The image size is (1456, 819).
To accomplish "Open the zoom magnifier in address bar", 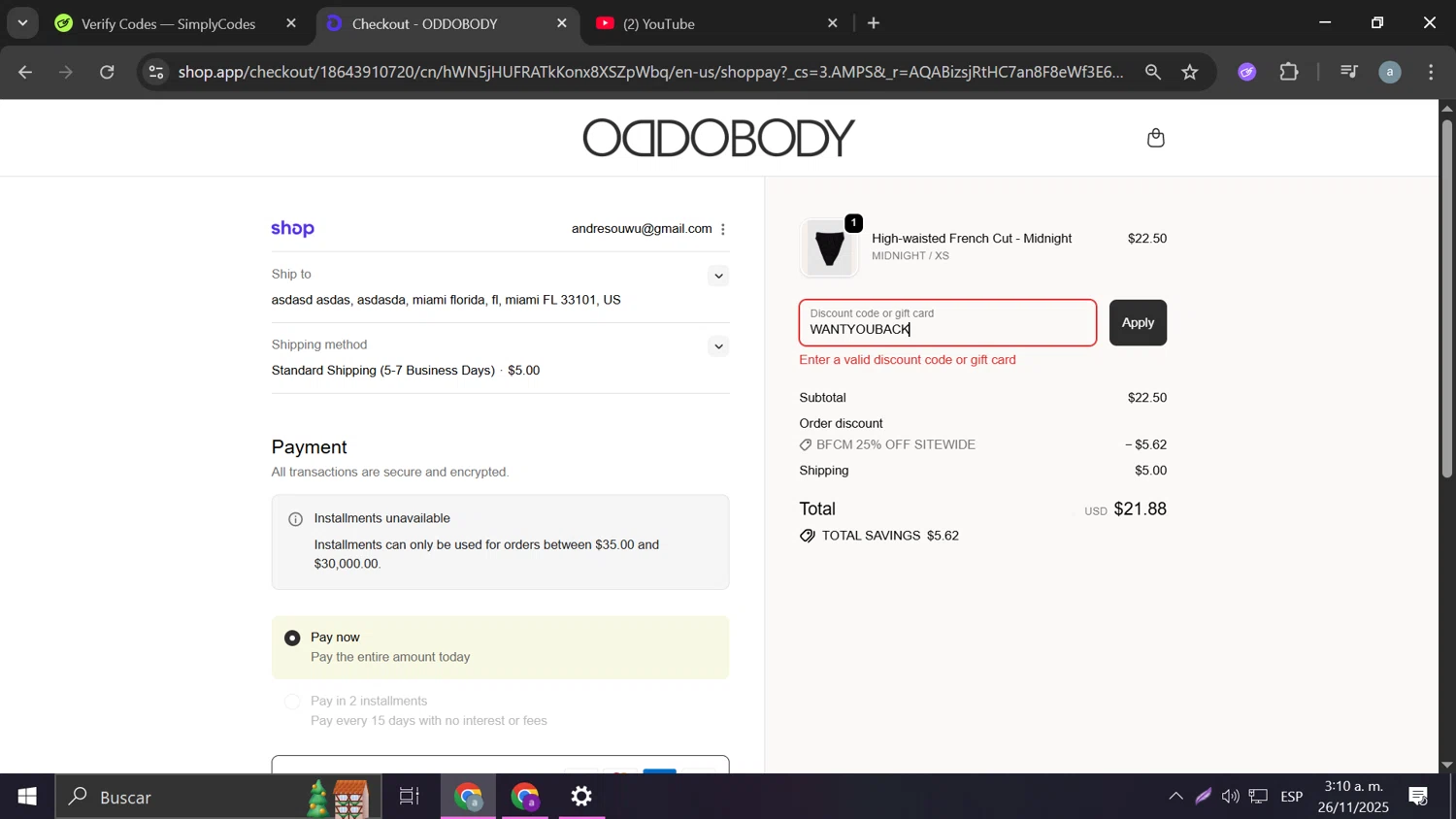I will 1152,72.
